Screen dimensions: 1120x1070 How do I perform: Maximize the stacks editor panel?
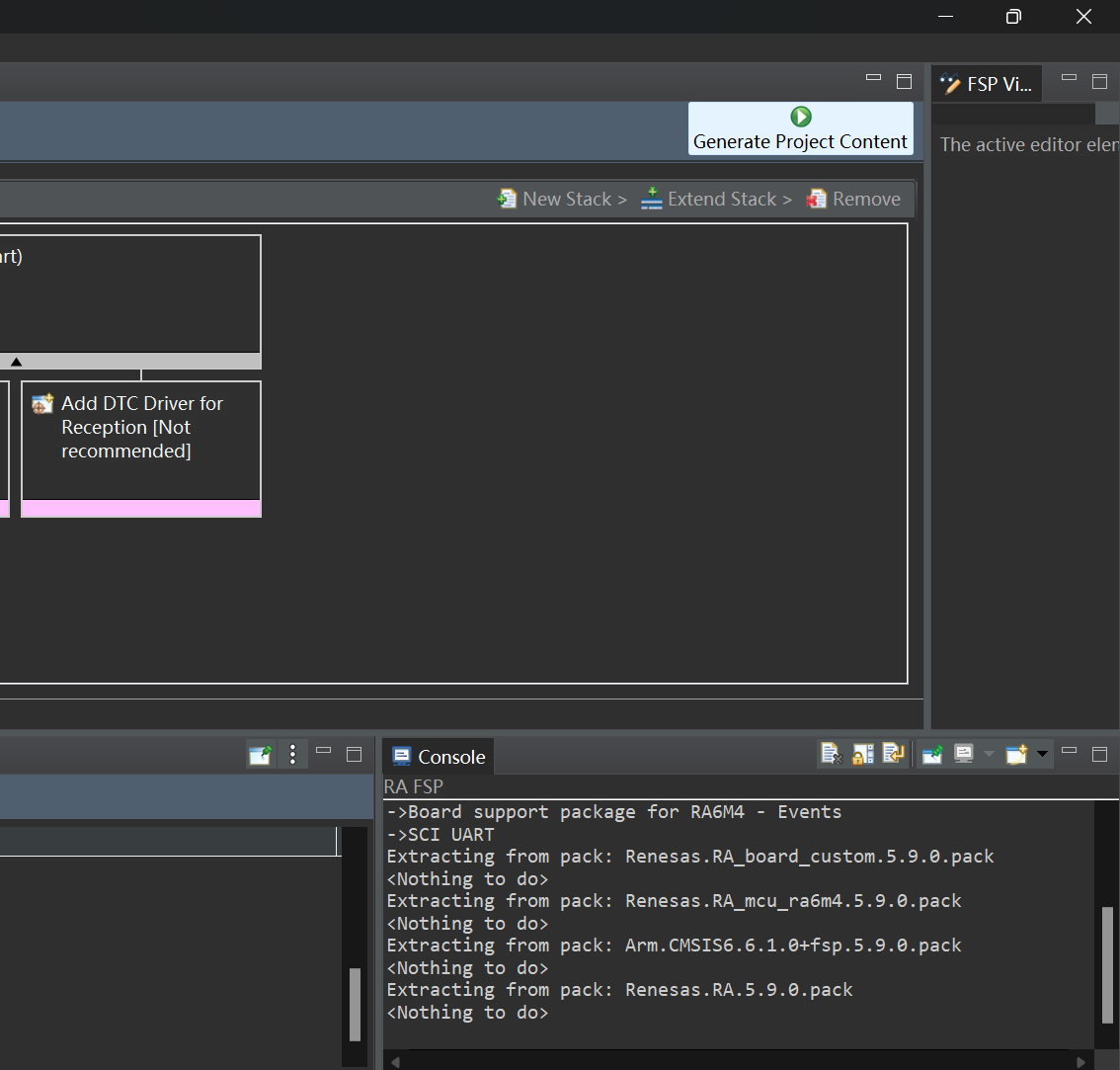[x=905, y=81]
